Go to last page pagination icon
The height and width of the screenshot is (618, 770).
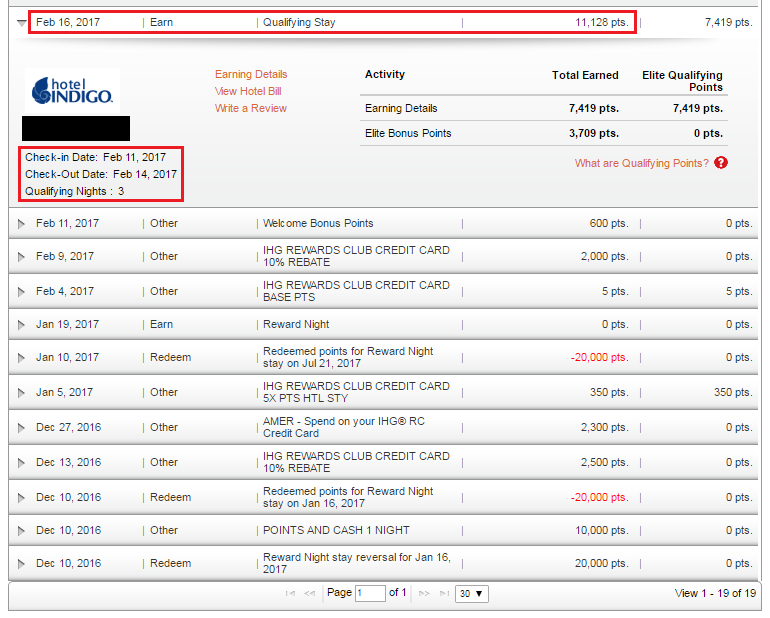click(x=443, y=594)
